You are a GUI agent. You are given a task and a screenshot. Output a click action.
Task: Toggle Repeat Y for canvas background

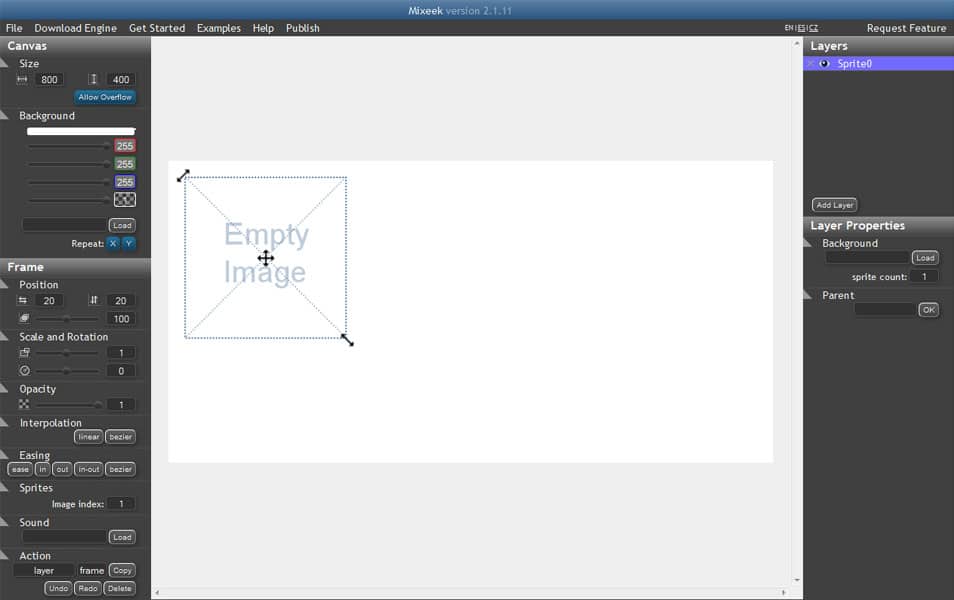129,243
